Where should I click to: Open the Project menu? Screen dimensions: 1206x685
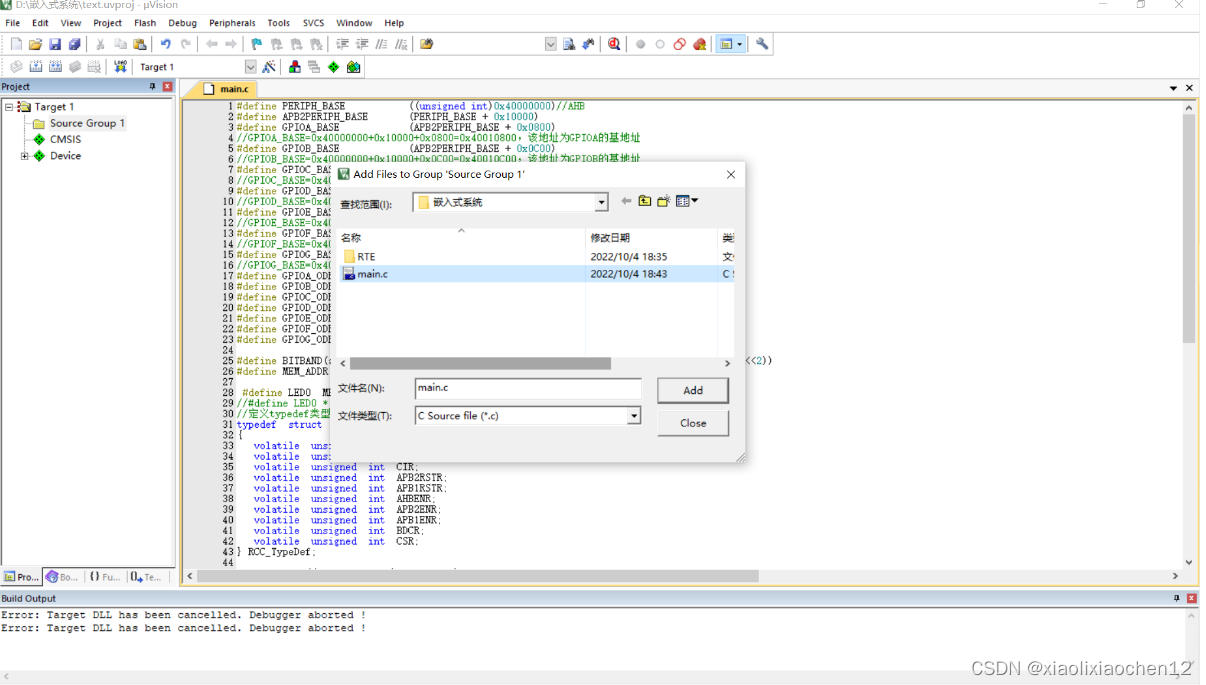107,22
